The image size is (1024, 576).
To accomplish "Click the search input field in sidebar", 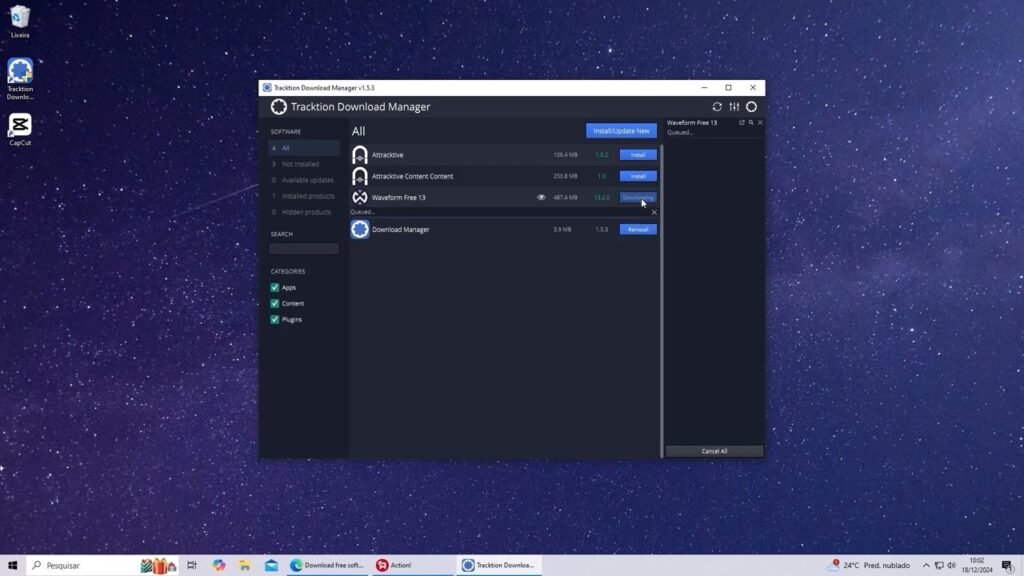I will [304, 248].
